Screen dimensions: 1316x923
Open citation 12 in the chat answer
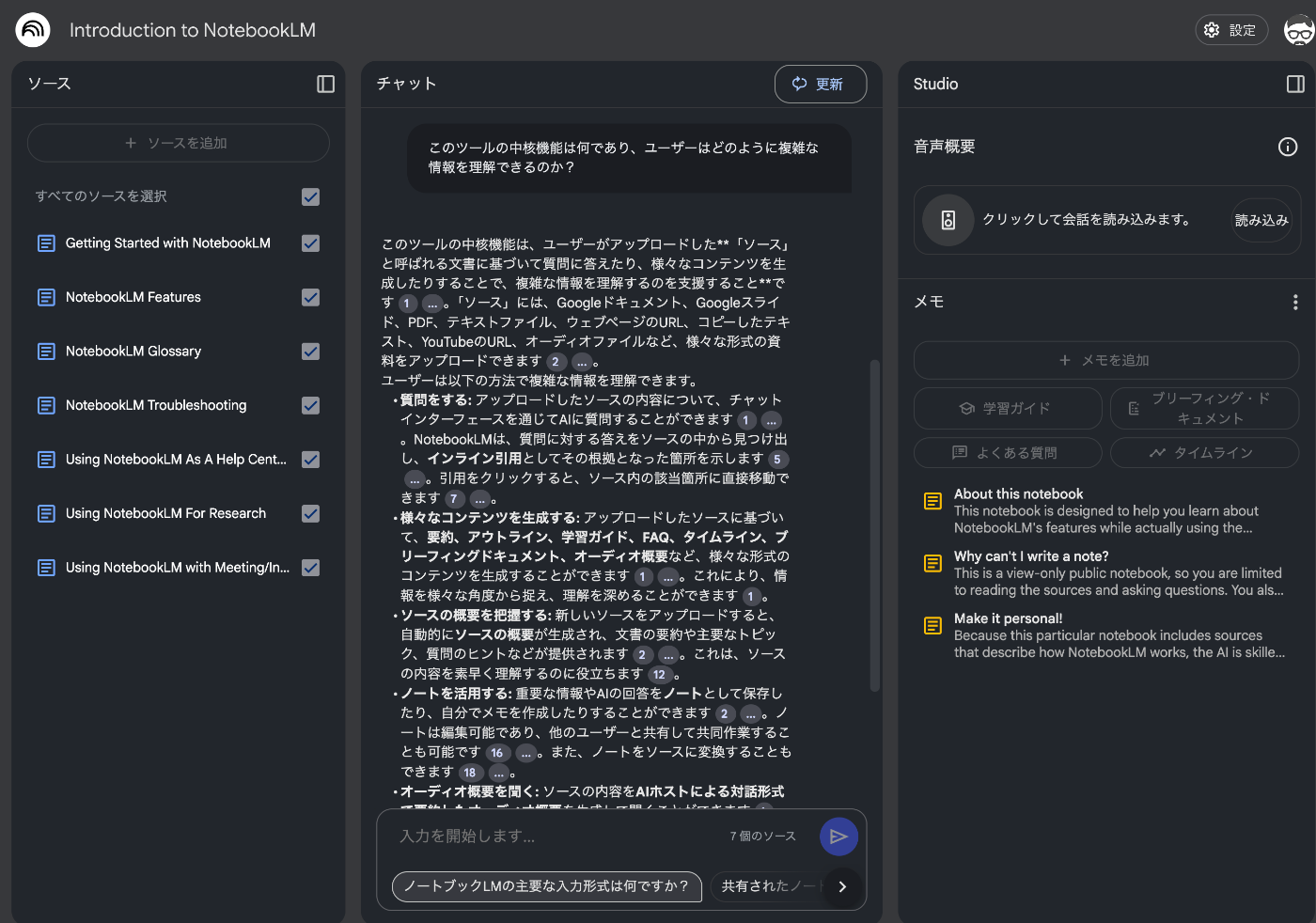(x=660, y=675)
